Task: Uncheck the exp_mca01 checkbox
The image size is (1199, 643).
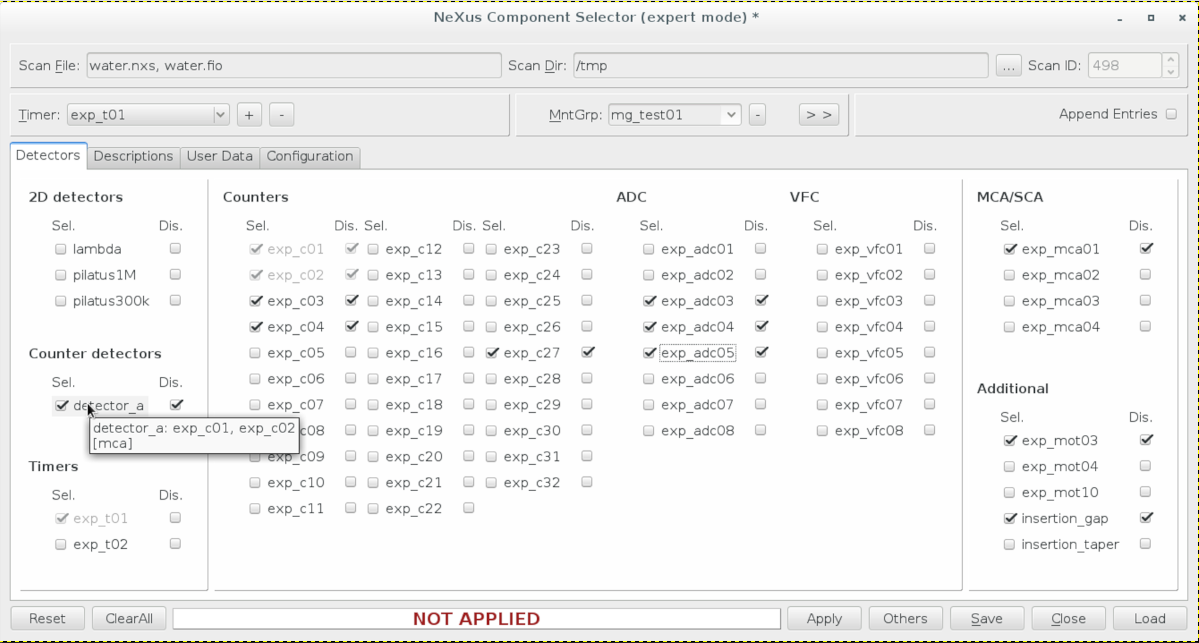Action: pos(1011,249)
